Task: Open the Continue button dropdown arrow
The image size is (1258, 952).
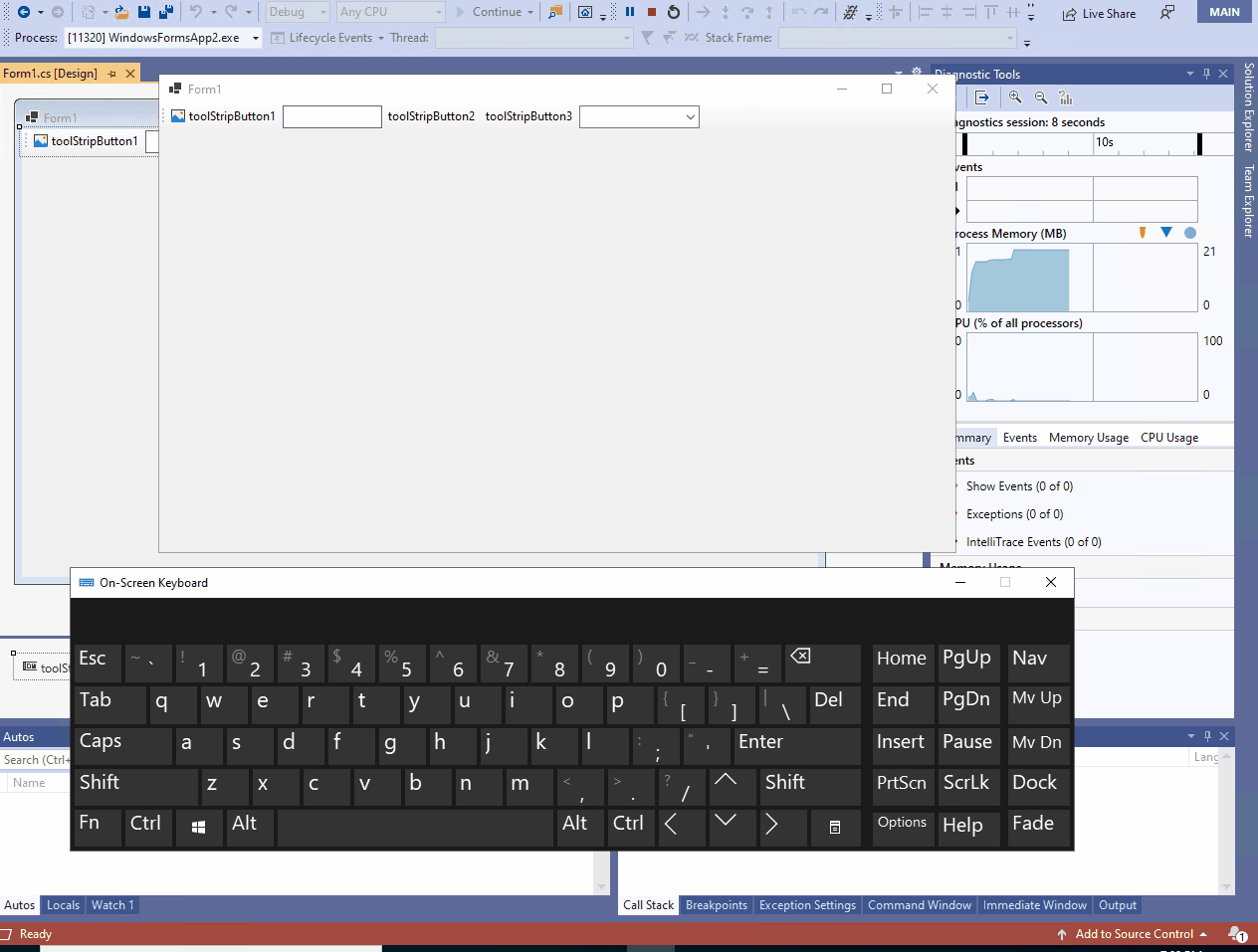Action: [530, 12]
